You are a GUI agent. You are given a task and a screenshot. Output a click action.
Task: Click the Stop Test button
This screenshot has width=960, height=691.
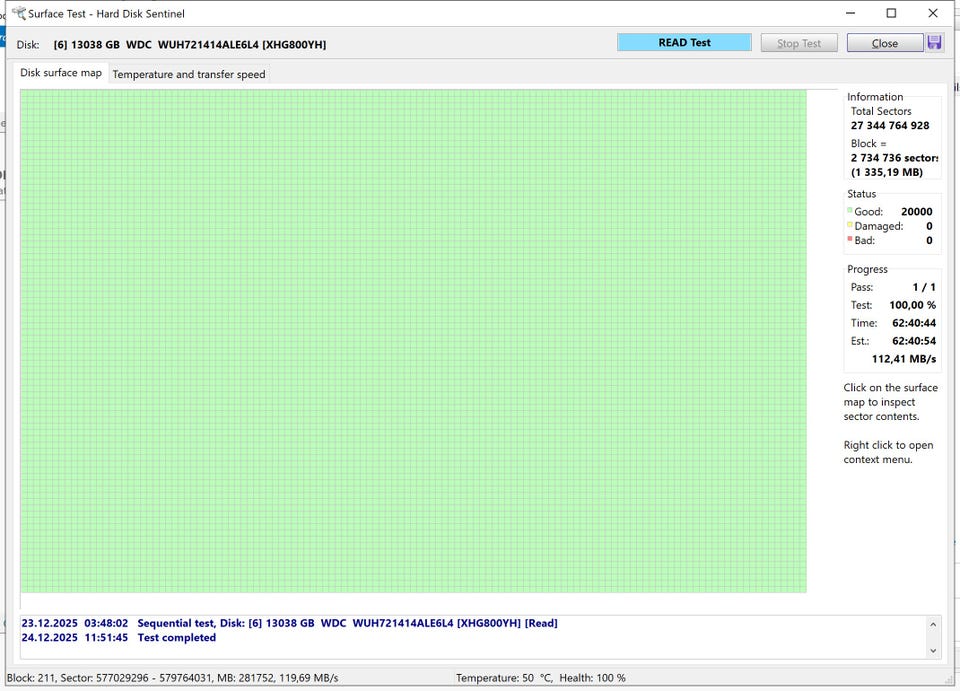coord(798,43)
